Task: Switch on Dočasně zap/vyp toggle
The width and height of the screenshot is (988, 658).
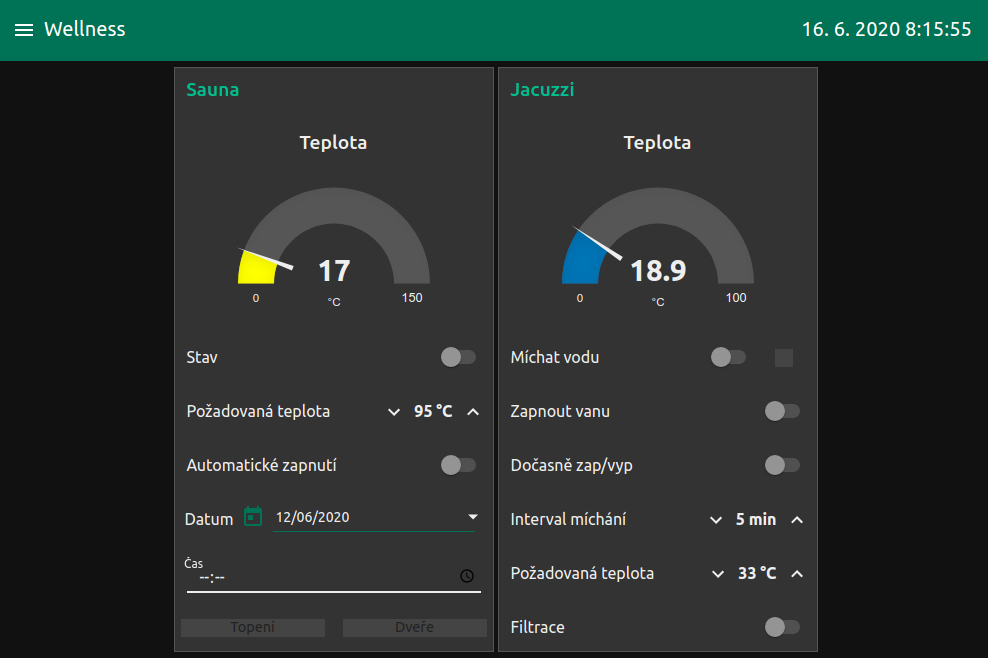Action: (782, 465)
